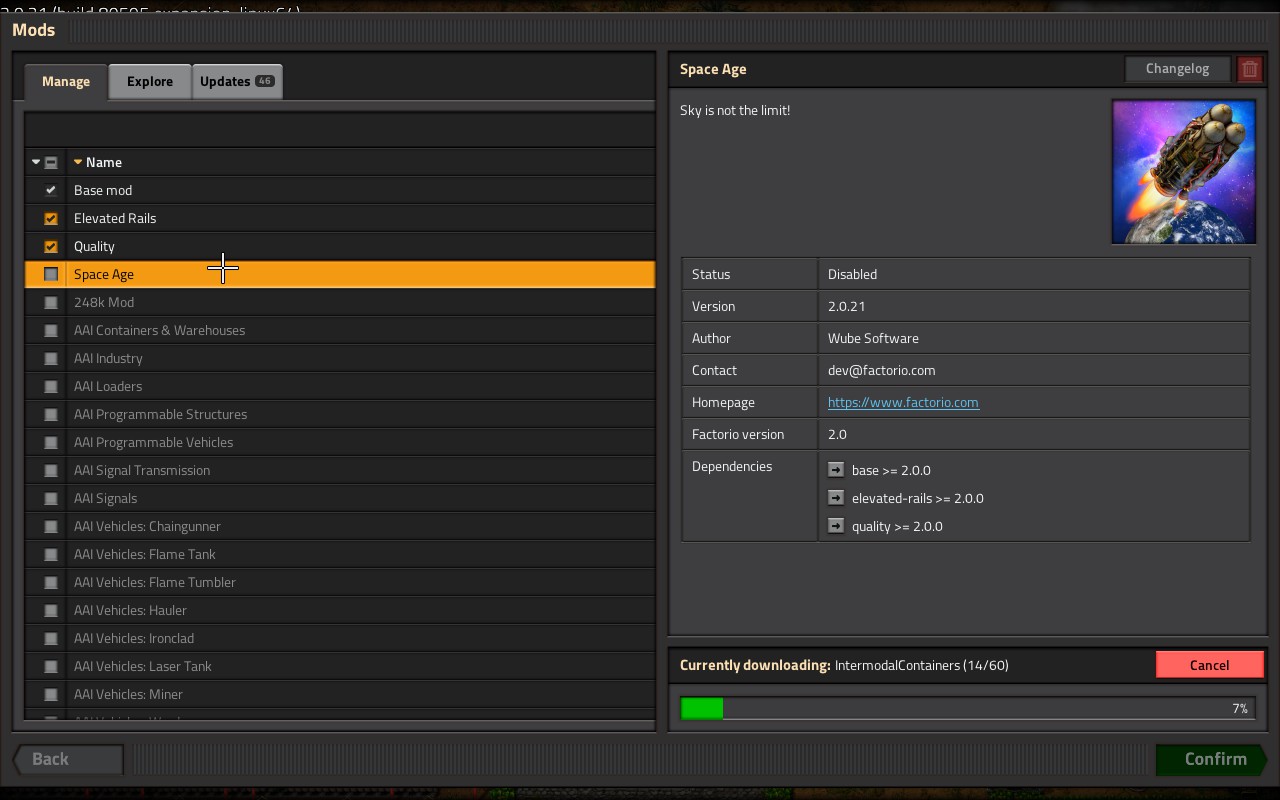Go Back from the Mods screen
The width and height of the screenshot is (1280, 800).
(x=68, y=759)
